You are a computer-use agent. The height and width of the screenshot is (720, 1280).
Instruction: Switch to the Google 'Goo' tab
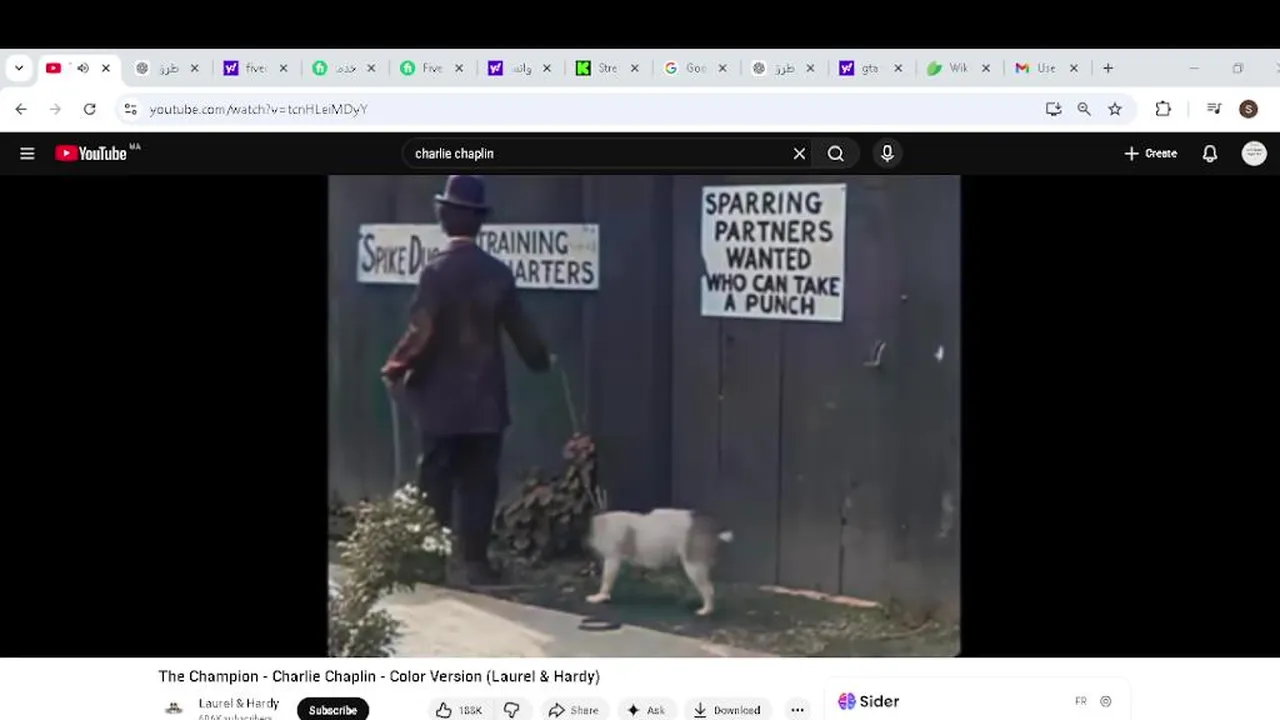pyautogui.click(x=696, y=68)
